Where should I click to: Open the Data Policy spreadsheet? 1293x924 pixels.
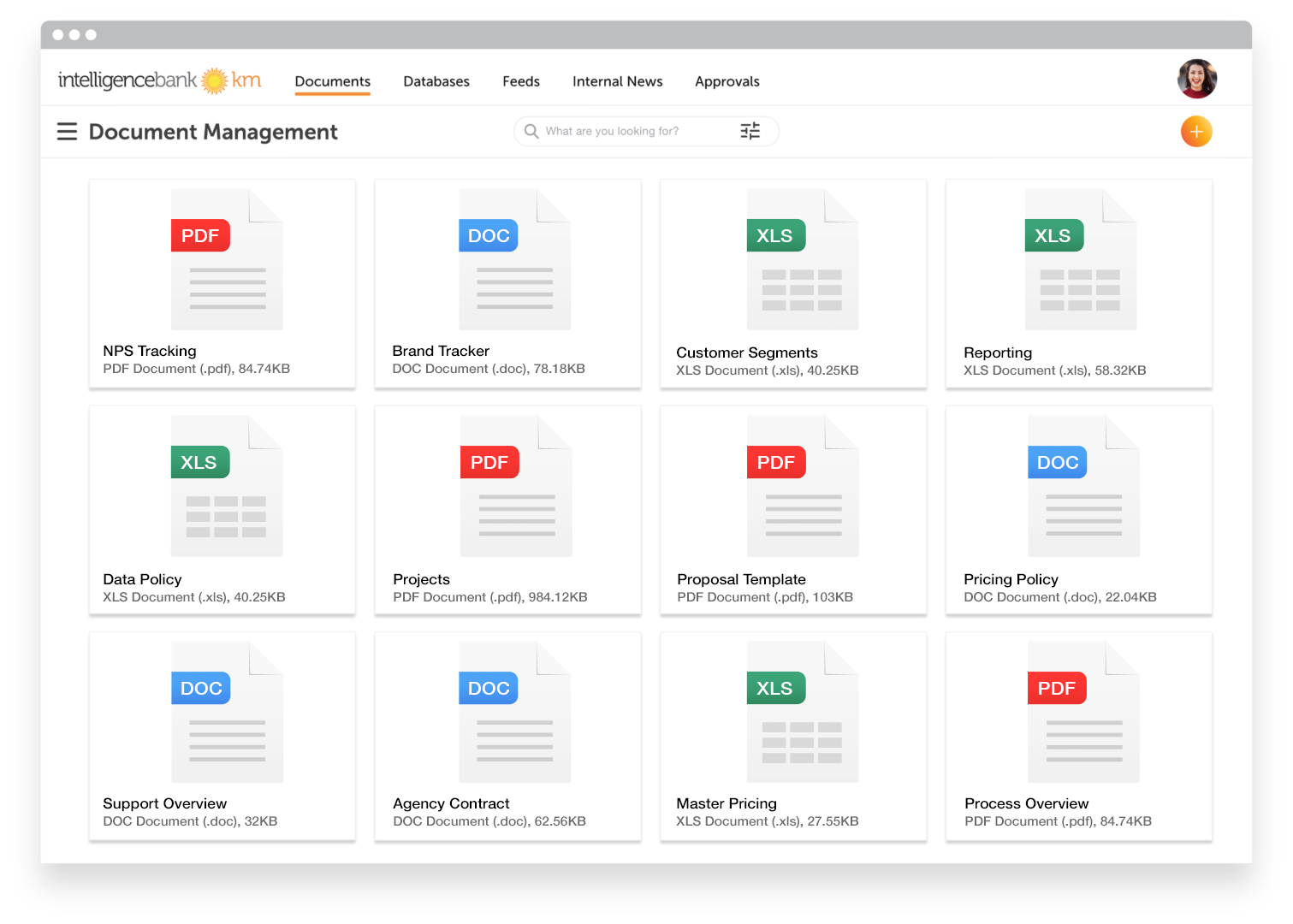tap(222, 496)
